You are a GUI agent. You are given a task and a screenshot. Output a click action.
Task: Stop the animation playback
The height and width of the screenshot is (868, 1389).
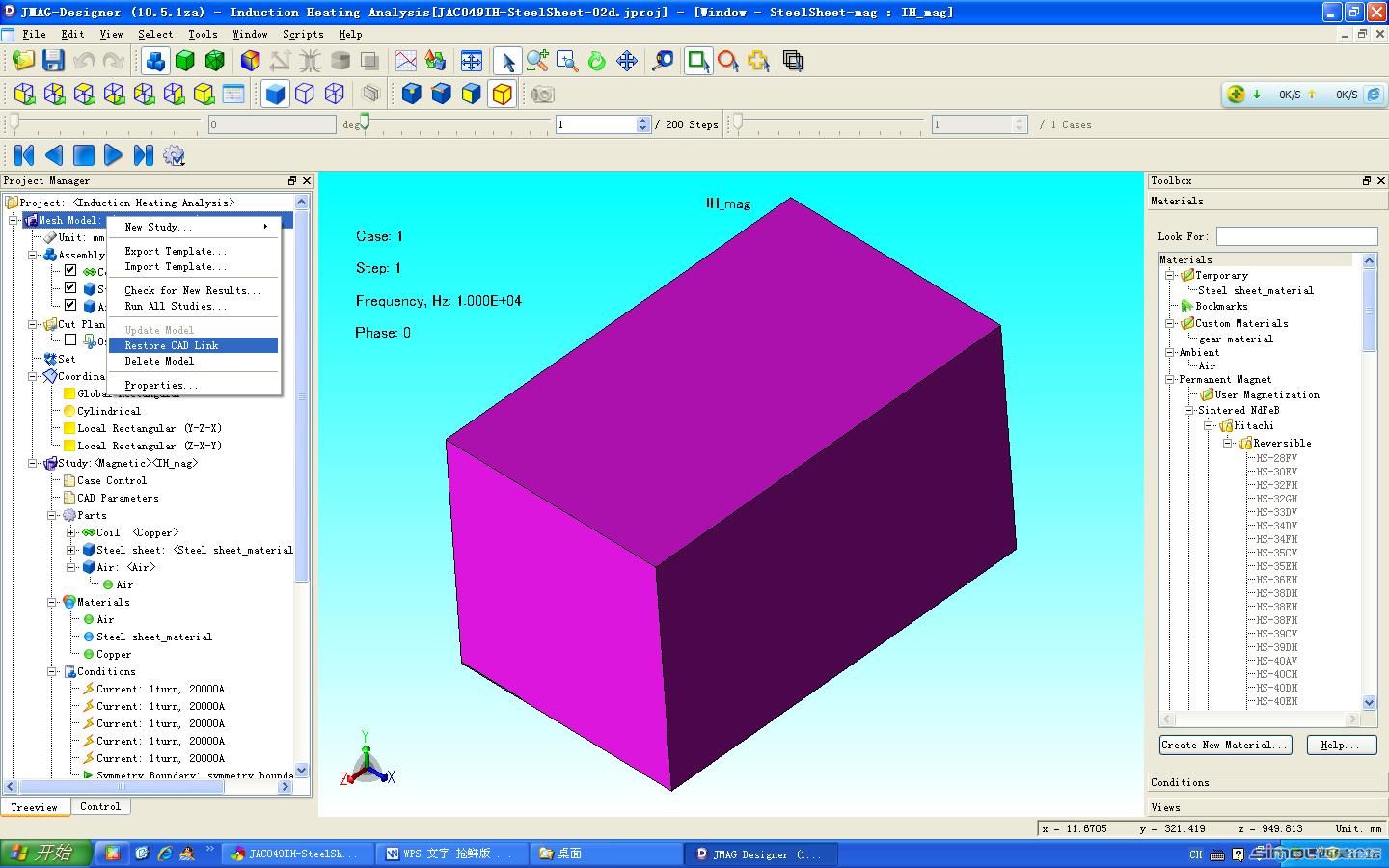[84, 154]
